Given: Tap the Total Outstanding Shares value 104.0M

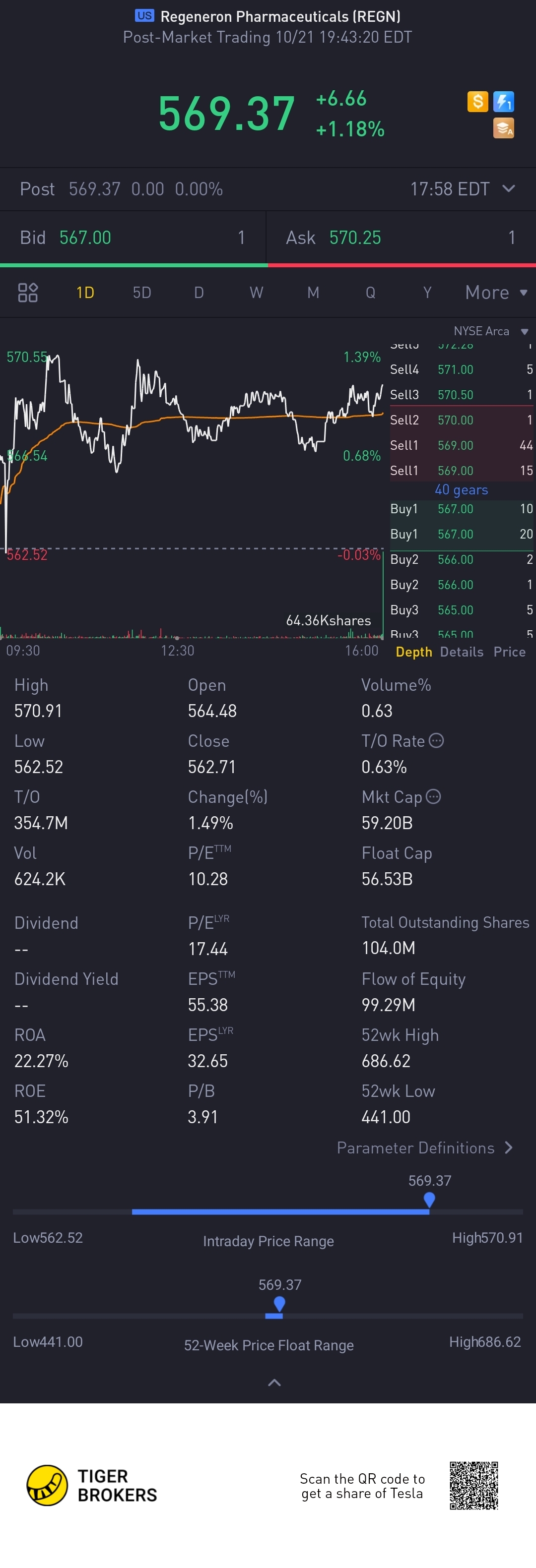Looking at the screenshot, I should pyautogui.click(x=388, y=948).
